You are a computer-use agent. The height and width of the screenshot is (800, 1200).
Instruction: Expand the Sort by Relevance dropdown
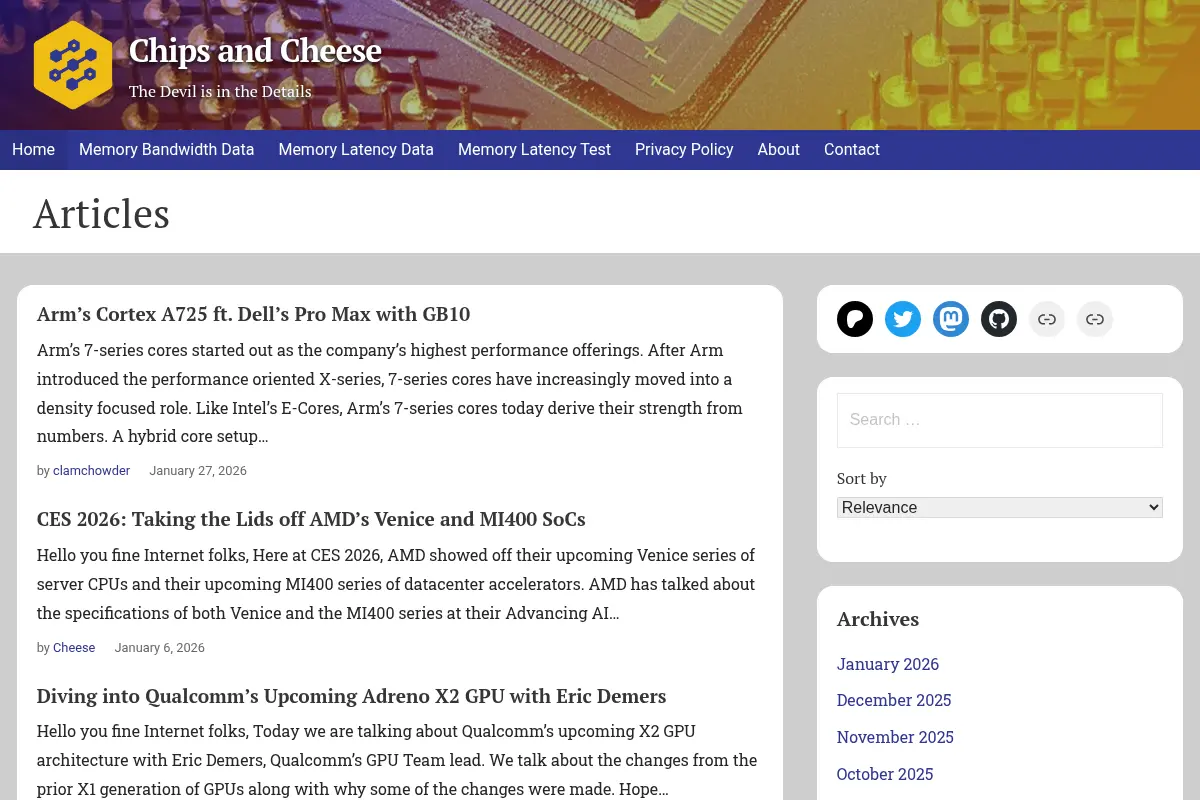pyautogui.click(x=1000, y=507)
